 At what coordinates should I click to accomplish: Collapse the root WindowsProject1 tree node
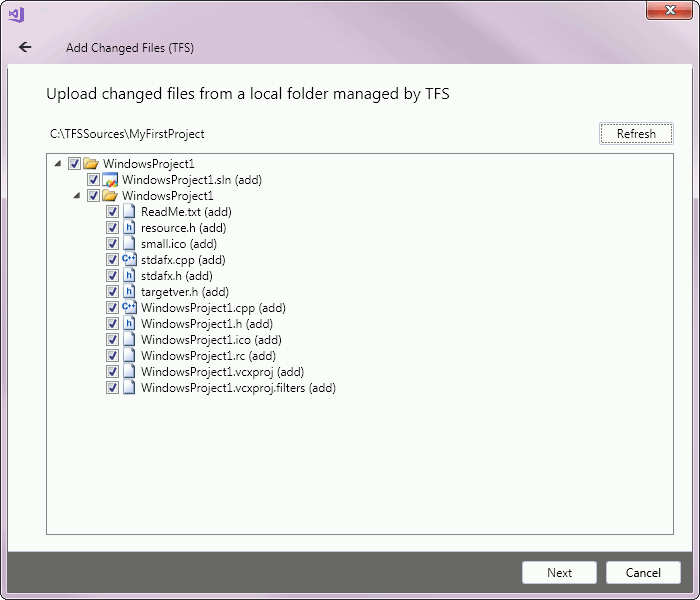57,164
